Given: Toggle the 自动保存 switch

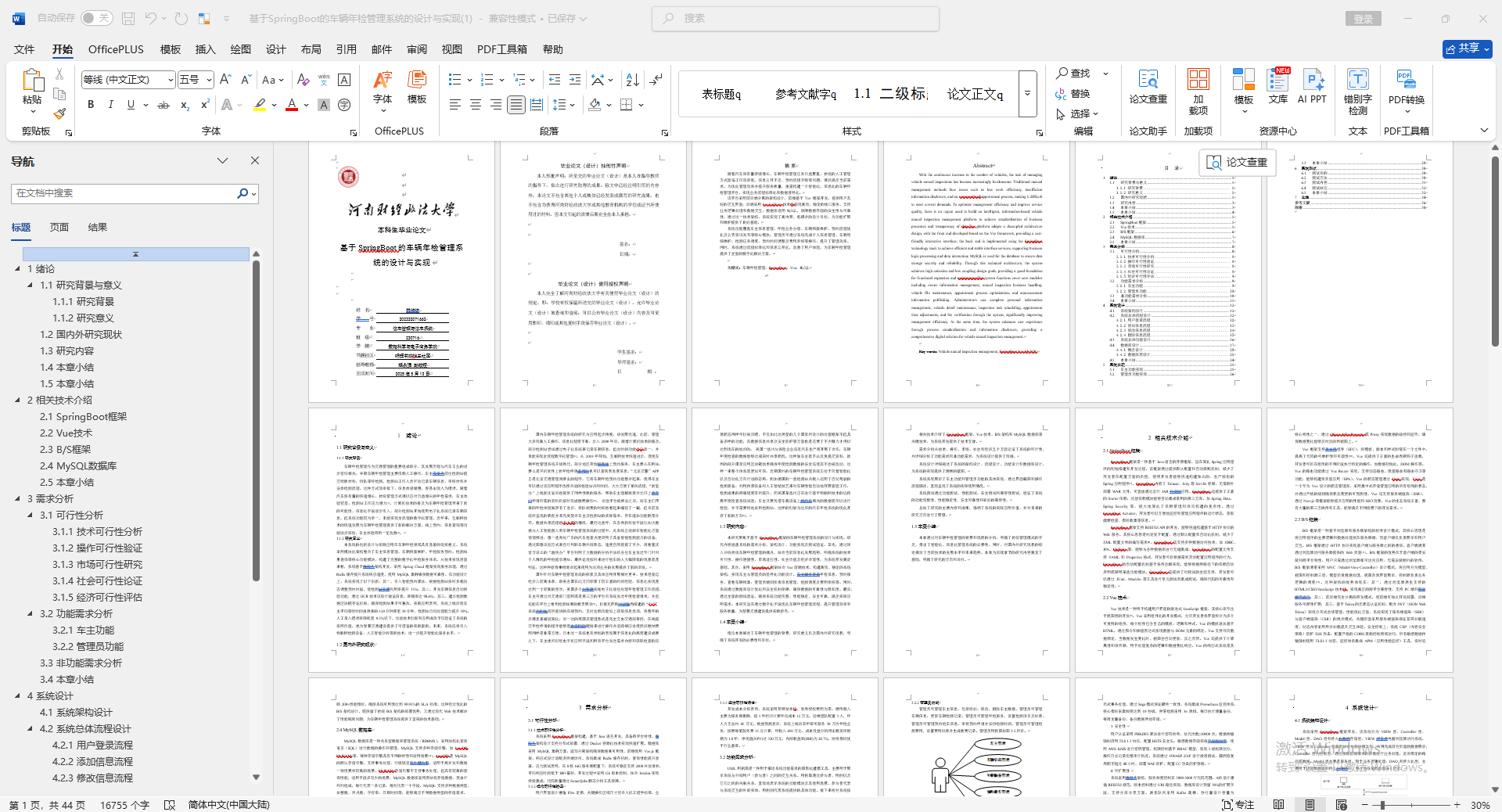Looking at the screenshot, I should point(96,18).
